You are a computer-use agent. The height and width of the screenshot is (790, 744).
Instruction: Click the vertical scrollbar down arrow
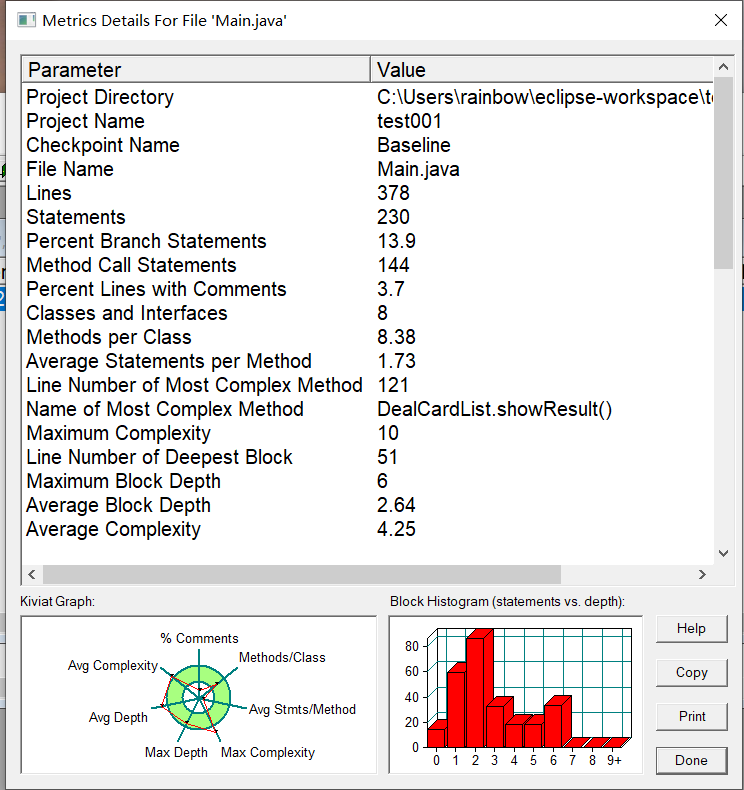click(x=723, y=554)
